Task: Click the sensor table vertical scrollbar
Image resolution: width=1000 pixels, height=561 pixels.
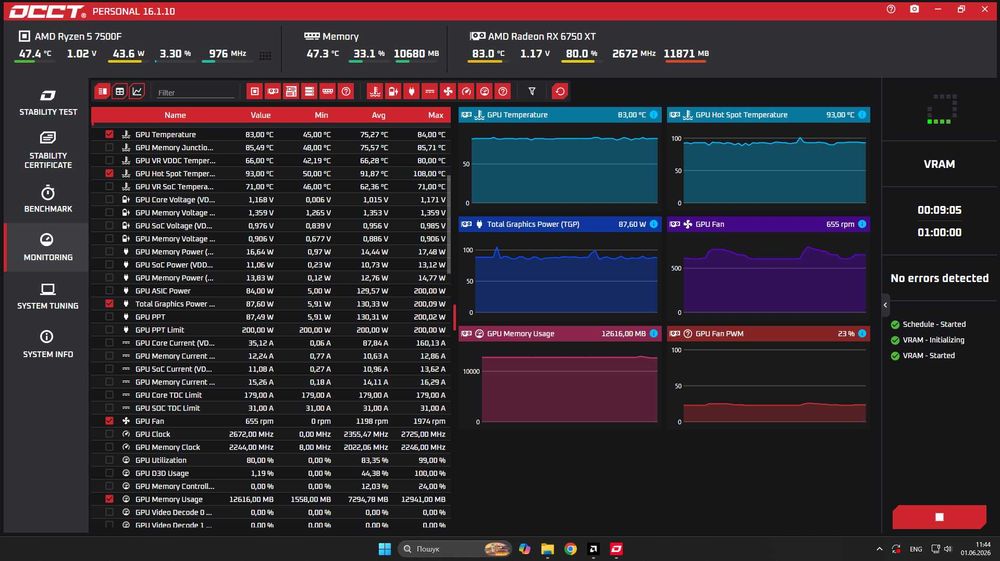Action: tap(449, 223)
